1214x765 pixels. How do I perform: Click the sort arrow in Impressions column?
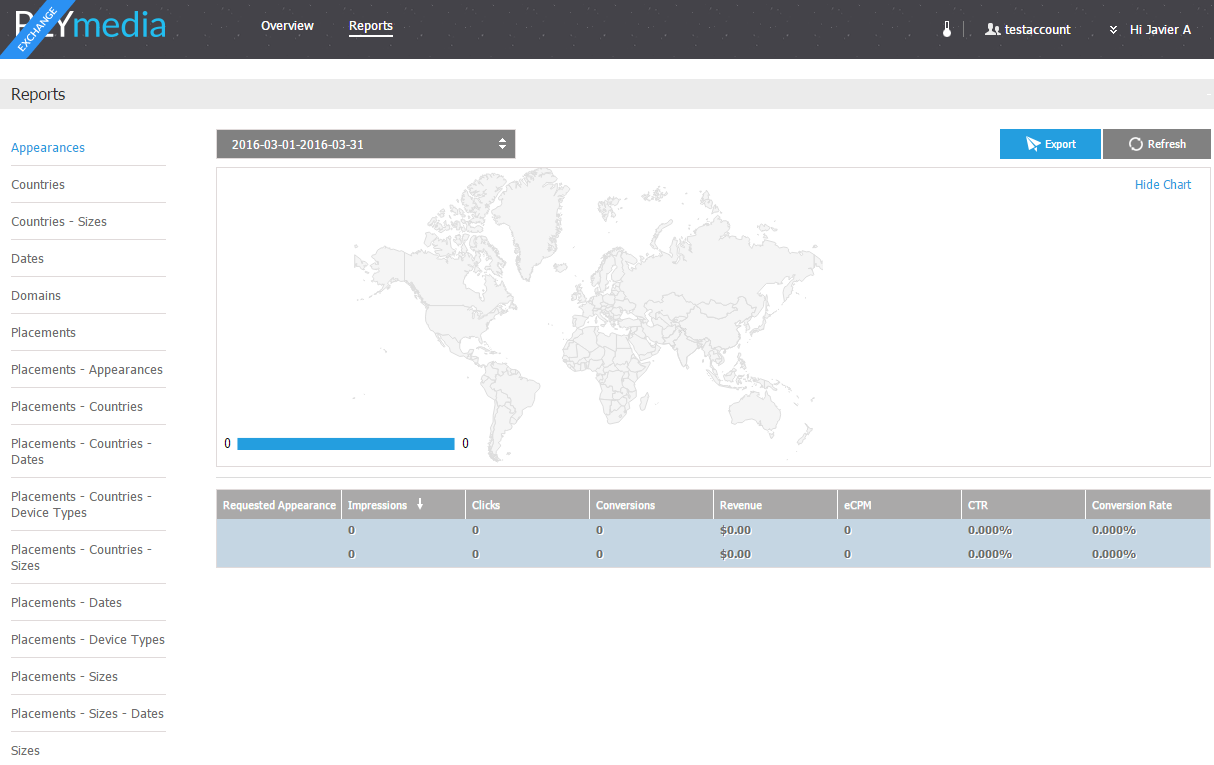point(420,505)
